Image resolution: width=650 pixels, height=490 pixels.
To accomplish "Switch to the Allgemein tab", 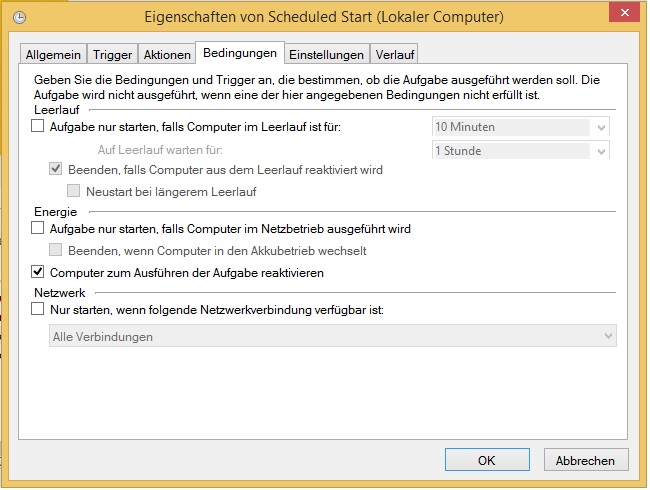I will (x=54, y=54).
